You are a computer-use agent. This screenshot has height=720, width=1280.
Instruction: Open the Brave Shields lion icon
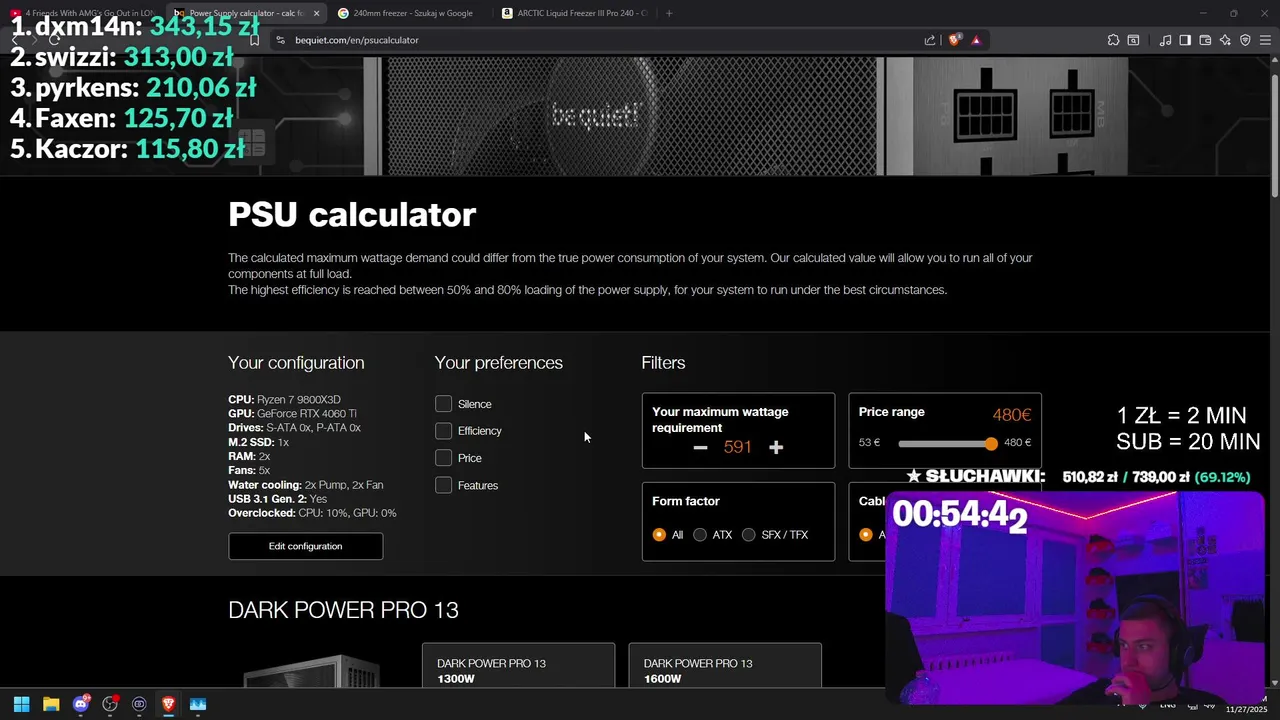(954, 40)
